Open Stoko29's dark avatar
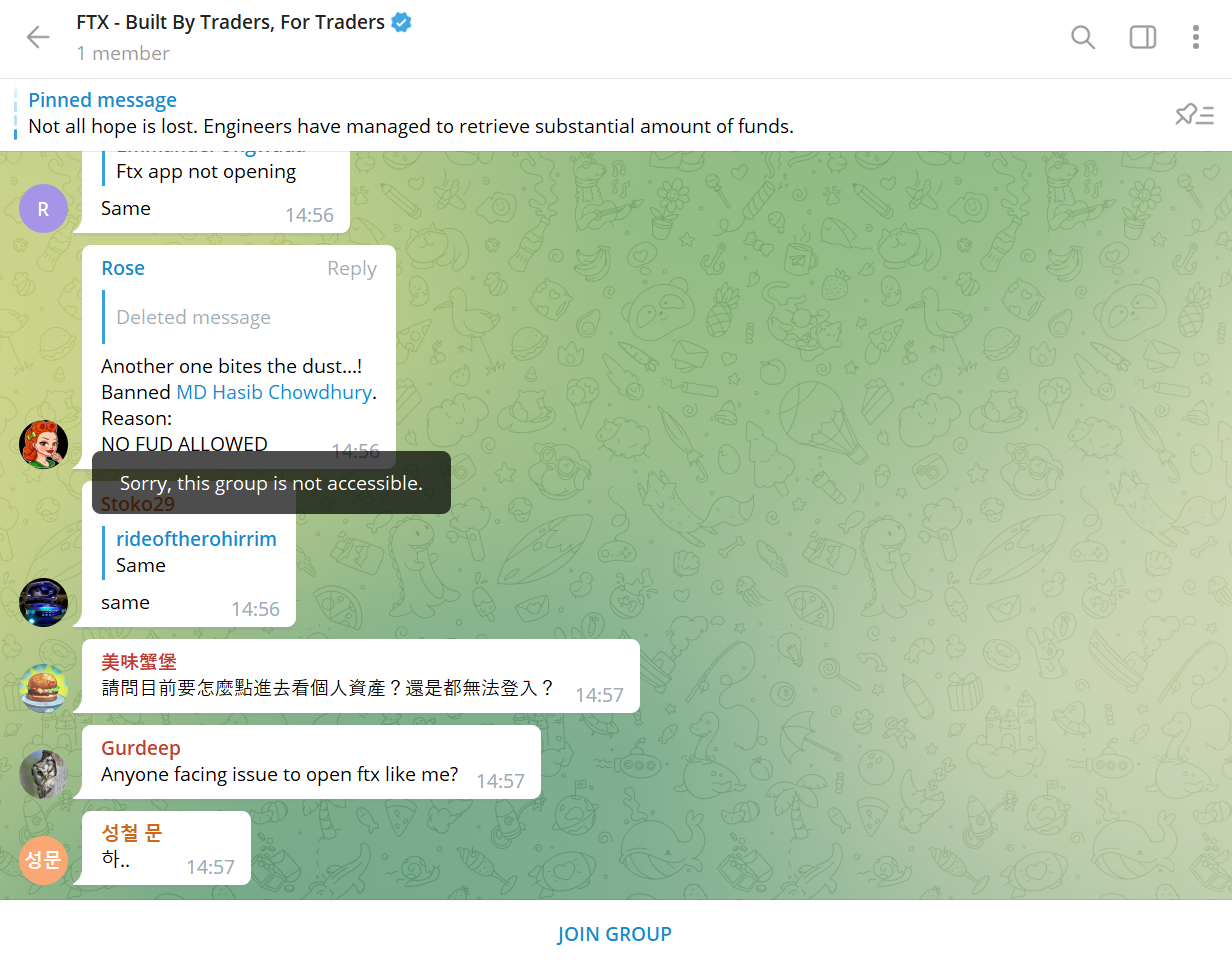Viewport: 1232px width, 967px height. (x=43, y=603)
